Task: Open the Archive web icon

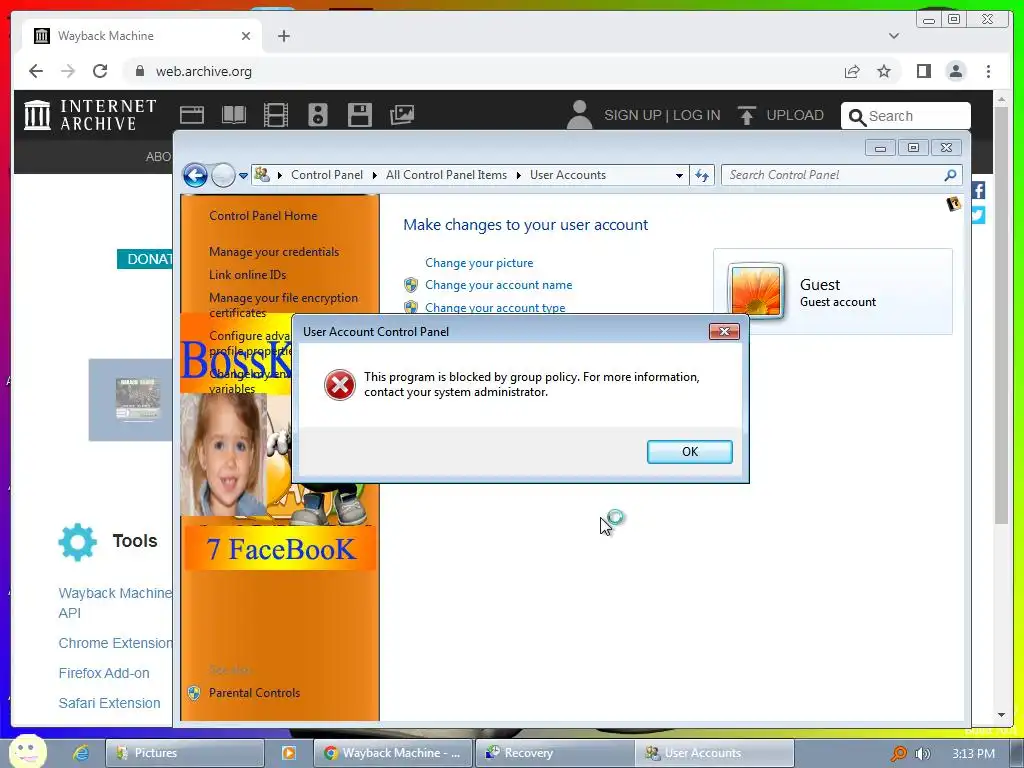Action: point(192,115)
